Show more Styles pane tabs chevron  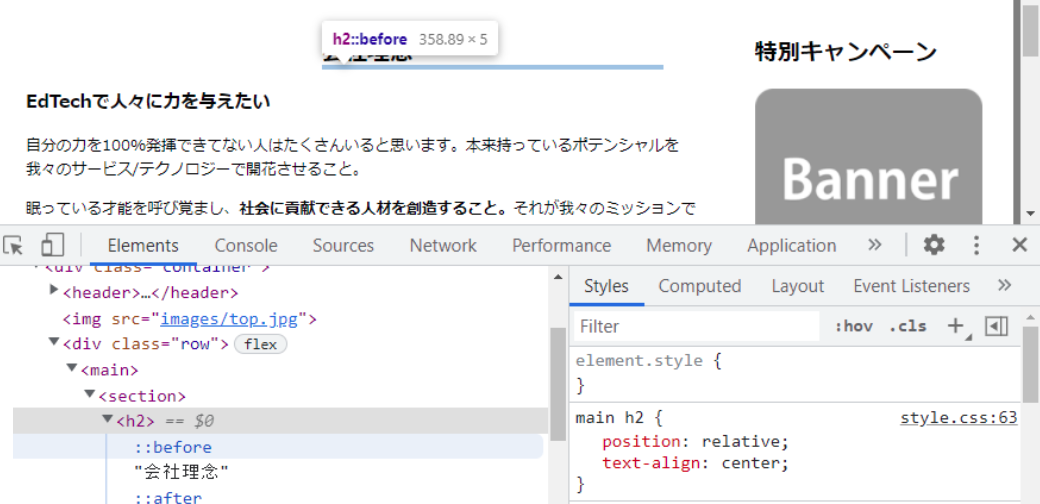[x=1004, y=285]
